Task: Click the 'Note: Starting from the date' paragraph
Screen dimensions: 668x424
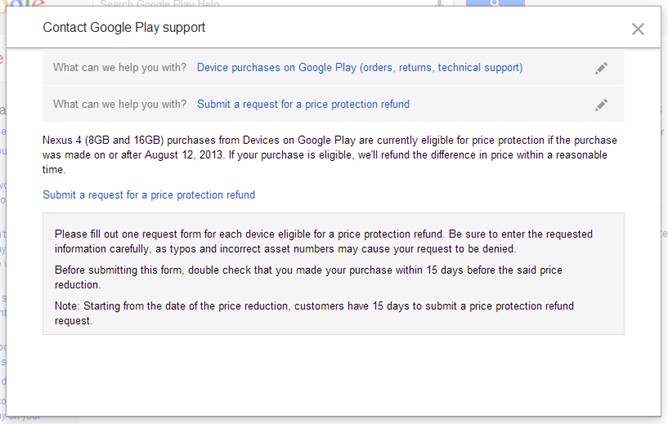Action: 314,313
